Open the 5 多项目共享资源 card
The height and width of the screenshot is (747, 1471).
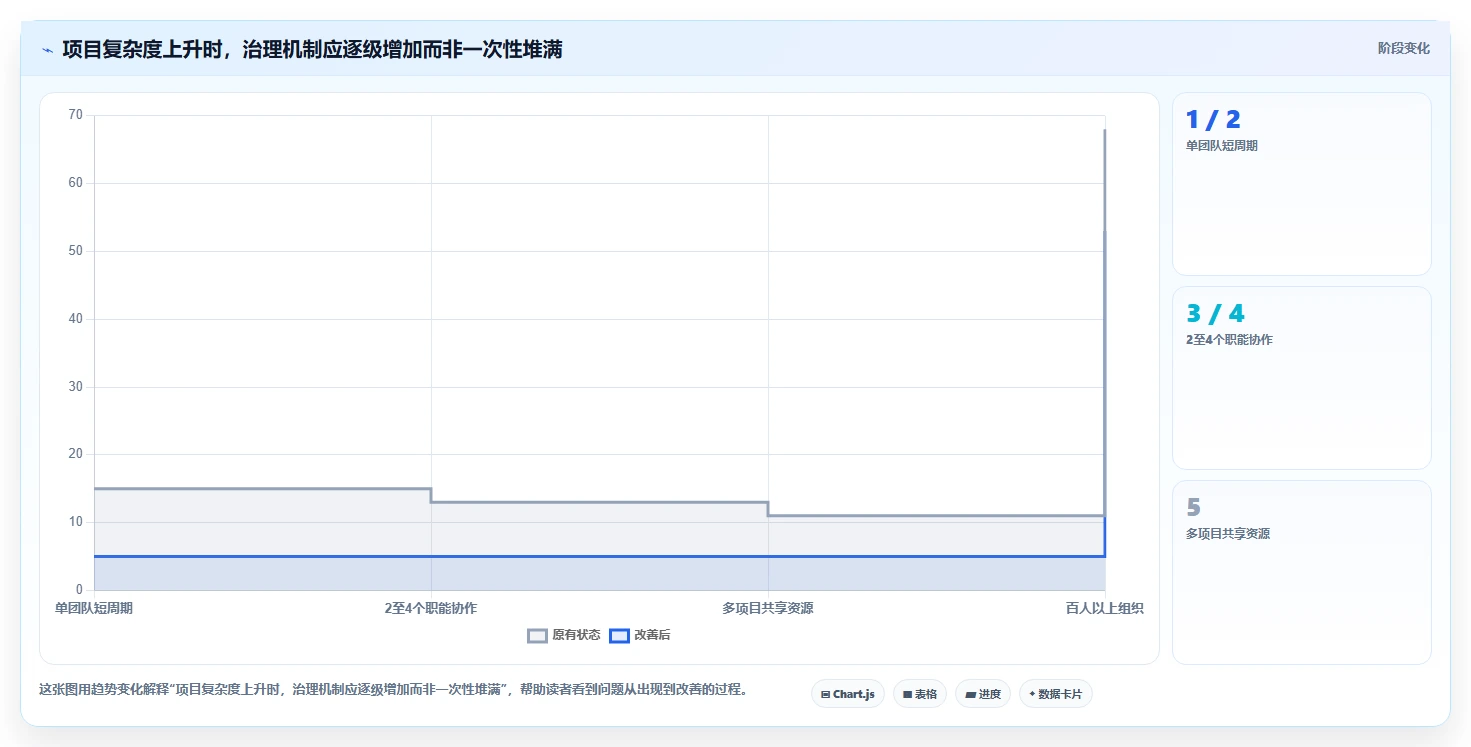tap(1301, 572)
